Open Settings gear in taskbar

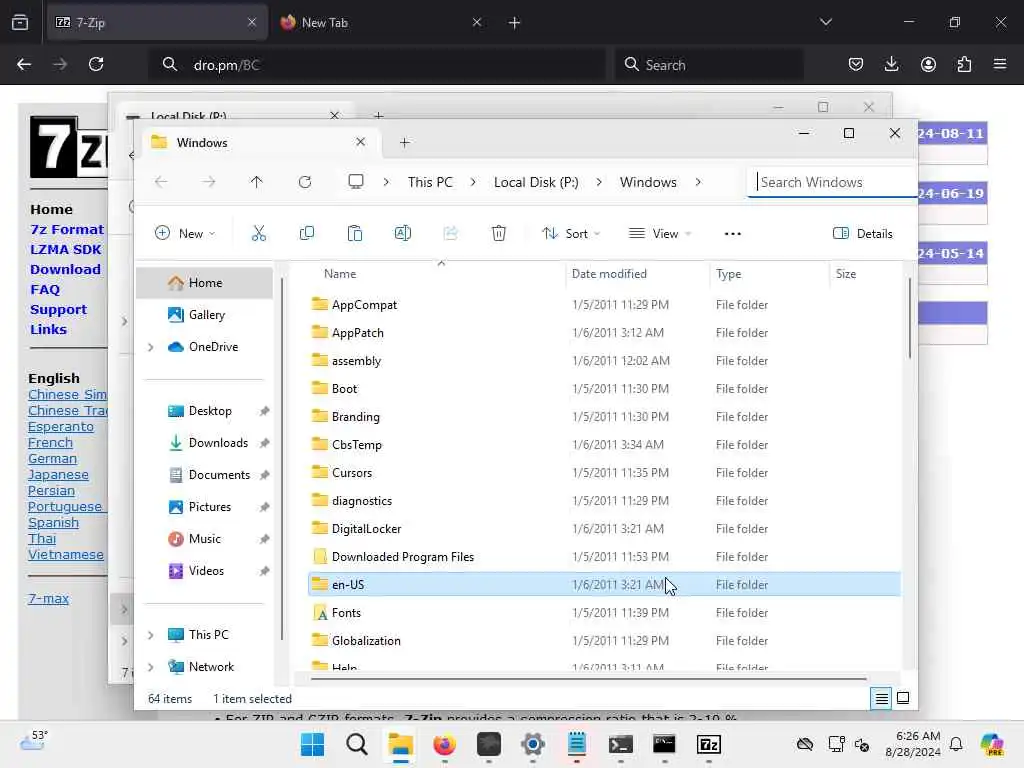pyautogui.click(x=532, y=744)
